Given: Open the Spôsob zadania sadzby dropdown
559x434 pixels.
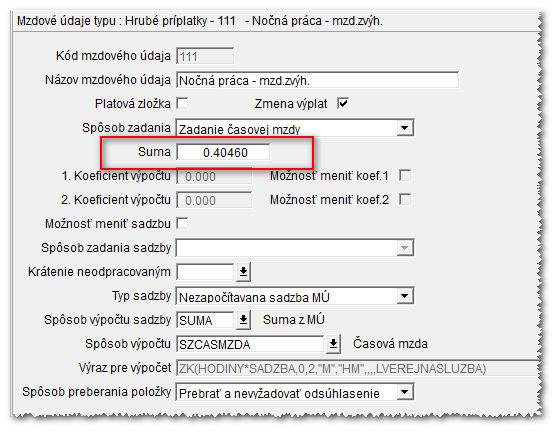Looking at the screenshot, I should [405, 247].
